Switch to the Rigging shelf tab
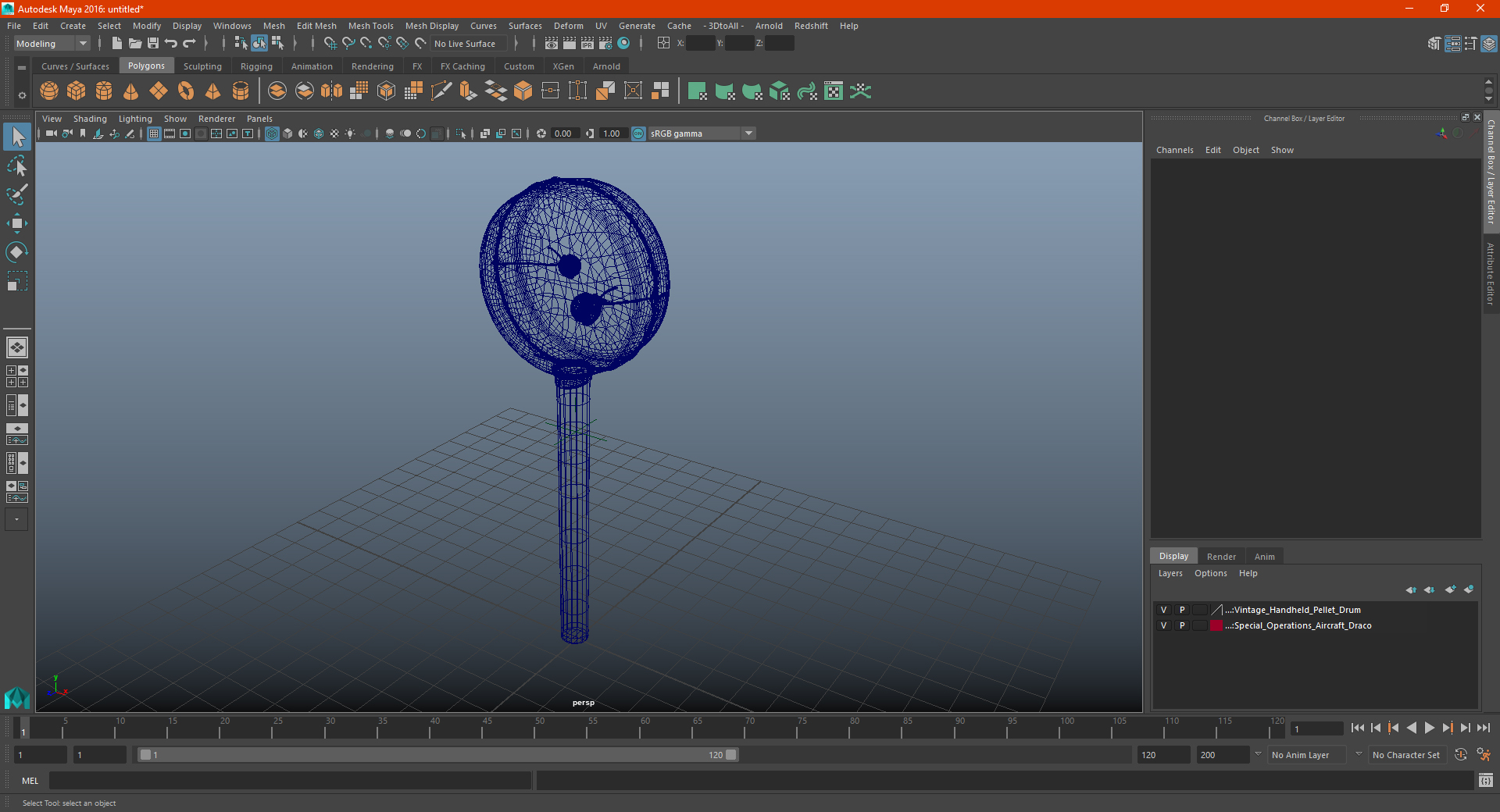This screenshot has height=812, width=1500. 256,66
